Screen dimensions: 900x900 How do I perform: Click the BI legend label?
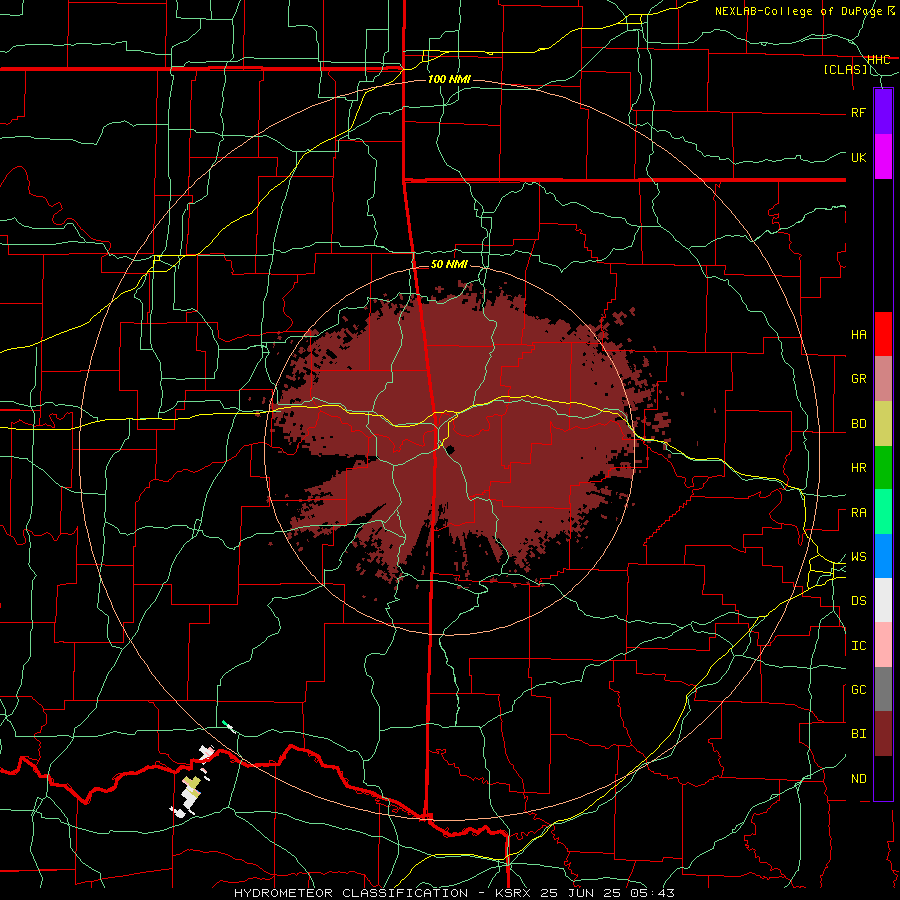coord(858,734)
